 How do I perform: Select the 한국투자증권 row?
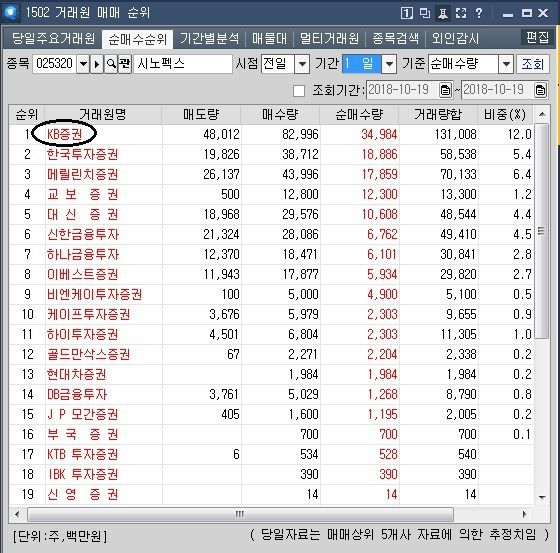pos(271,154)
